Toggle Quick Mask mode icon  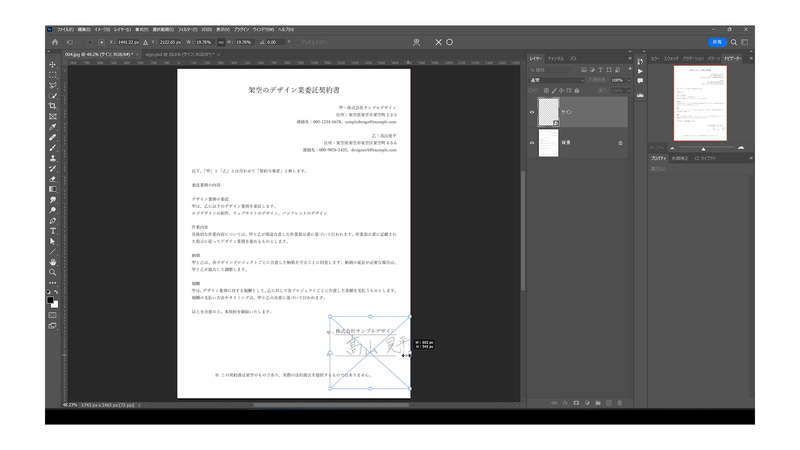[x=53, y=315]
